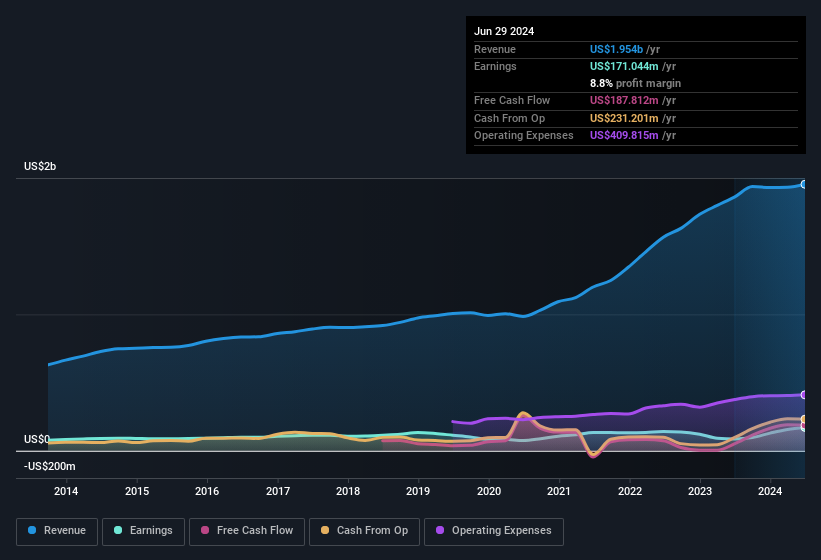This screenshot has height=560, width=821.
Task: Click the US$1.954b revenue value
Action: pyautogui.click(x=616, y=49)
